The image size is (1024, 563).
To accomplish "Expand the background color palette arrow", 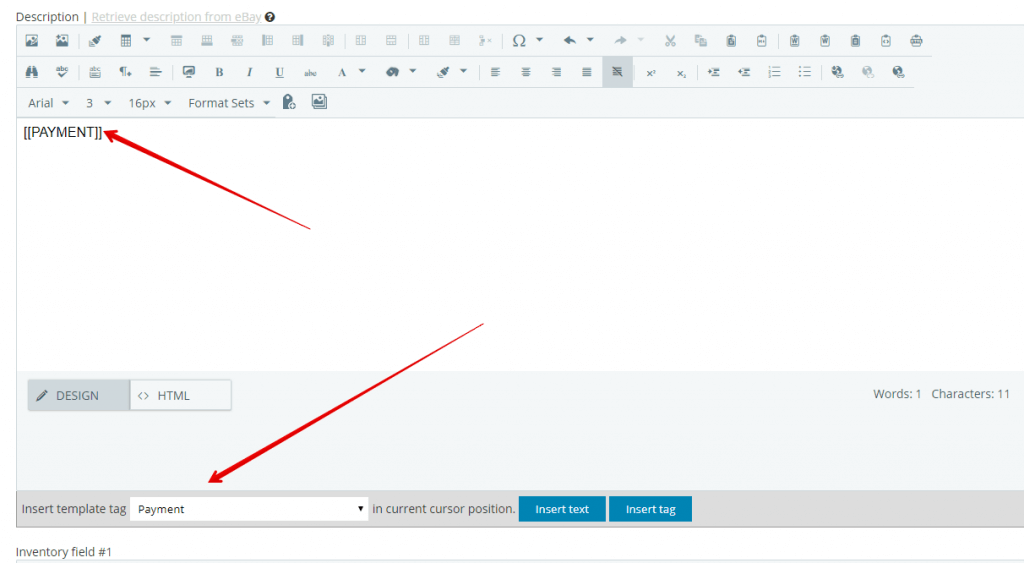I will click(413, 71).
